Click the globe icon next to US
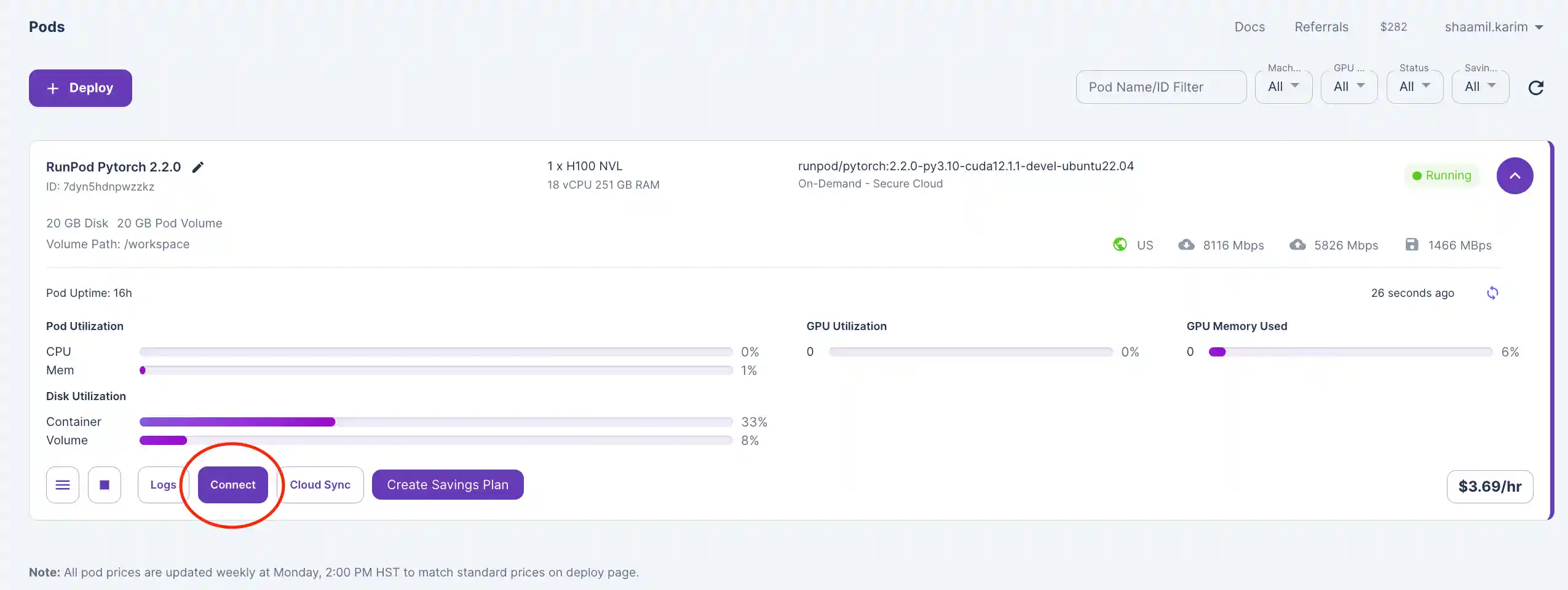This screenshot has width=1568, height=590. click(x=1120, y=245)
